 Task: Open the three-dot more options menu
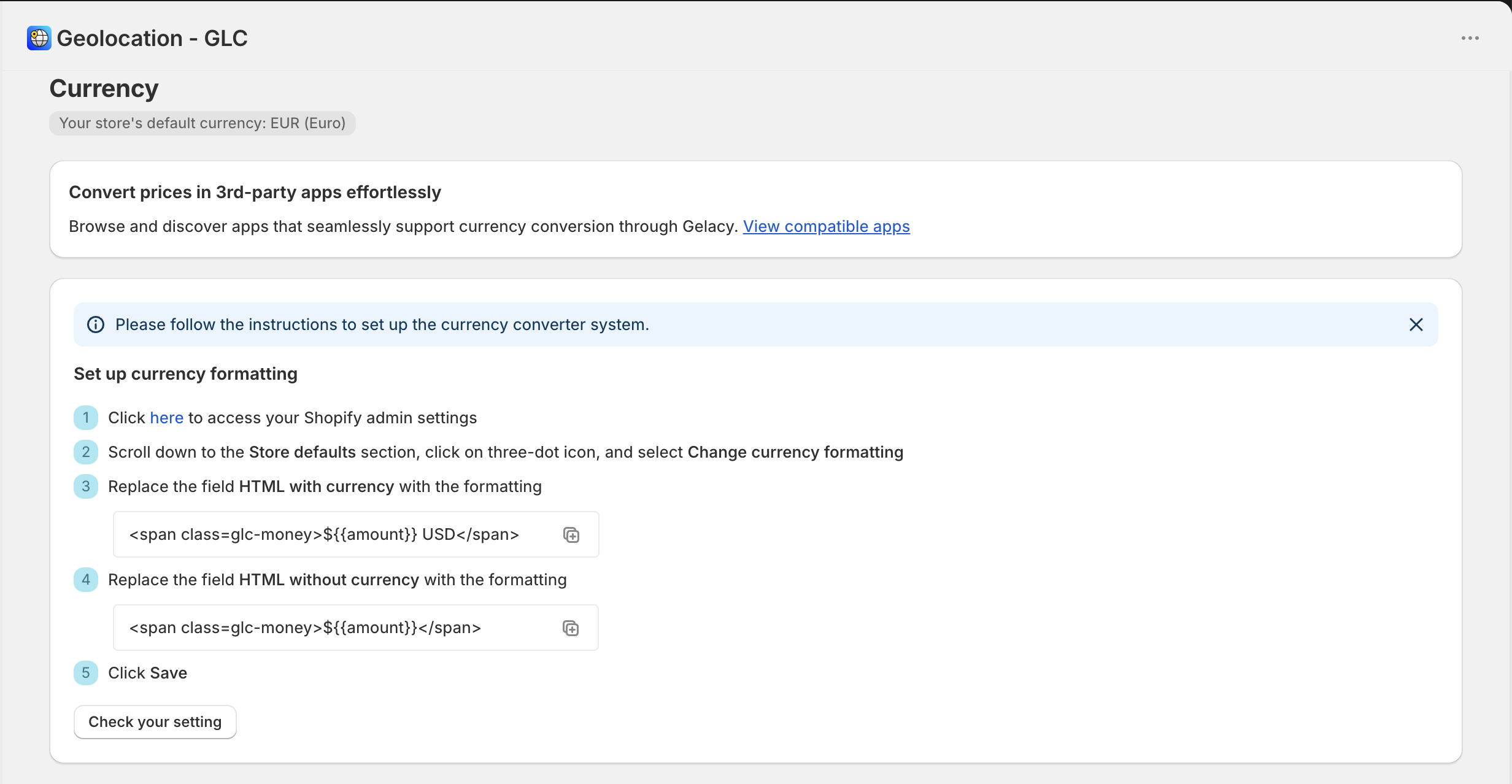pos(1470,38)
